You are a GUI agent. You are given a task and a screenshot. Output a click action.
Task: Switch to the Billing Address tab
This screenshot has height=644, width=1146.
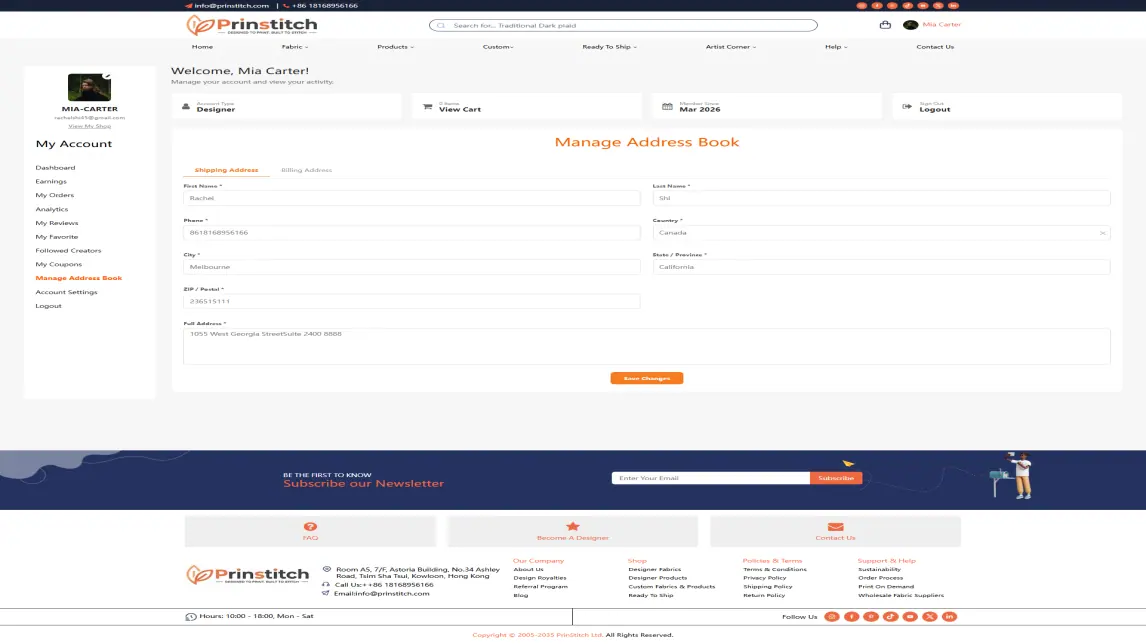point(306,170)
